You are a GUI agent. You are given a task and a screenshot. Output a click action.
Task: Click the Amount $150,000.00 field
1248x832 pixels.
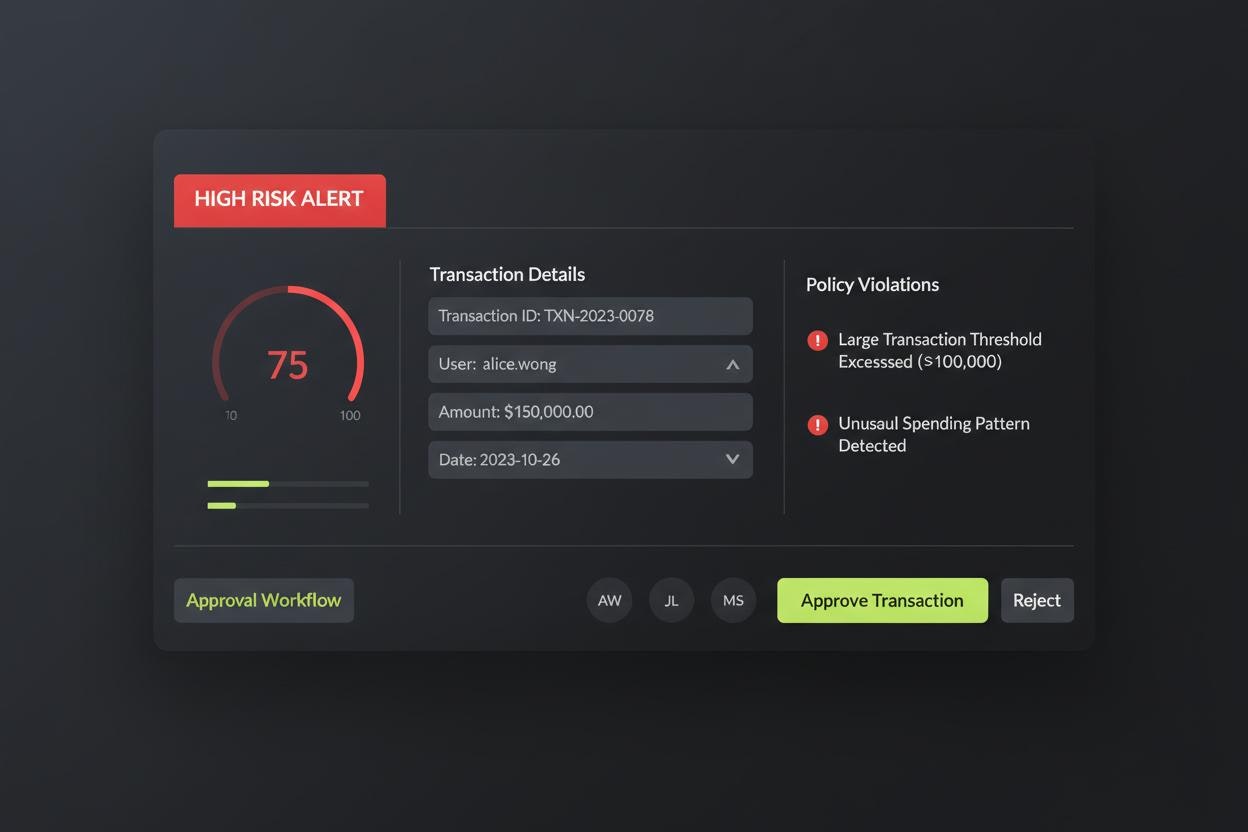coord(590,412)
